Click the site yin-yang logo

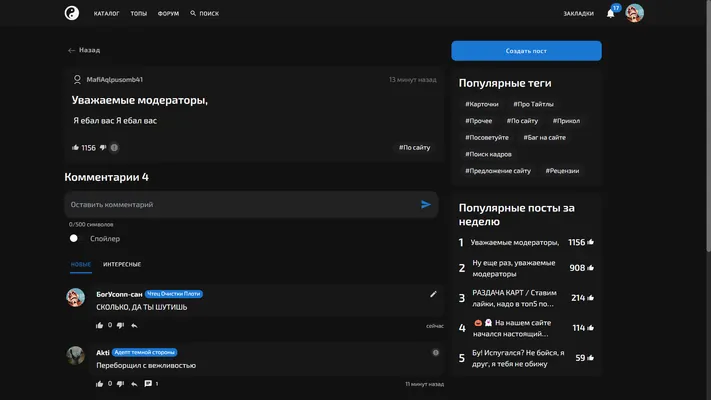[72, 13]
